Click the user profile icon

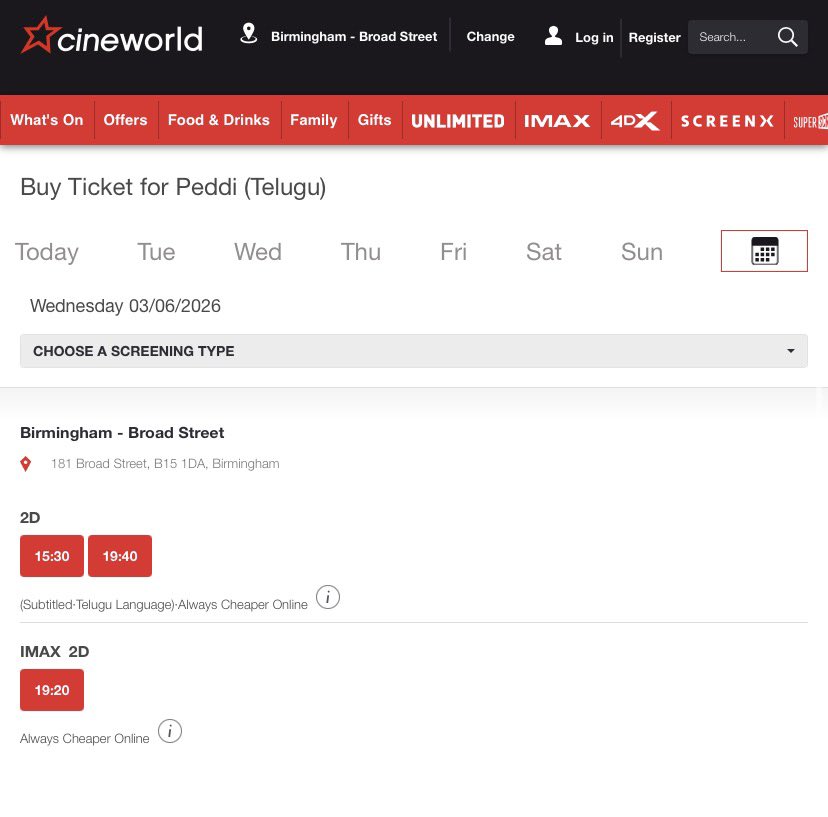(553, 36)
